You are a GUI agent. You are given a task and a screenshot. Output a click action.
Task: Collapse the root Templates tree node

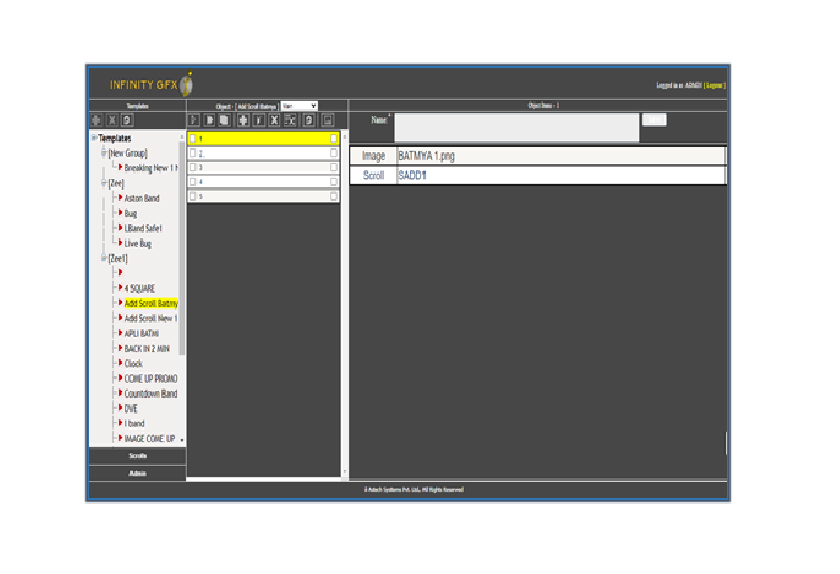[94, 138]
